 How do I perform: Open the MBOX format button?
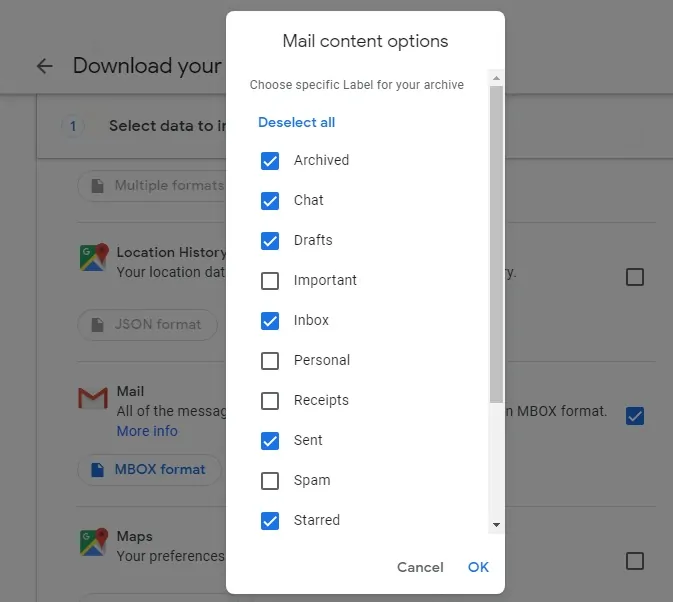click(x=149, y=470)
